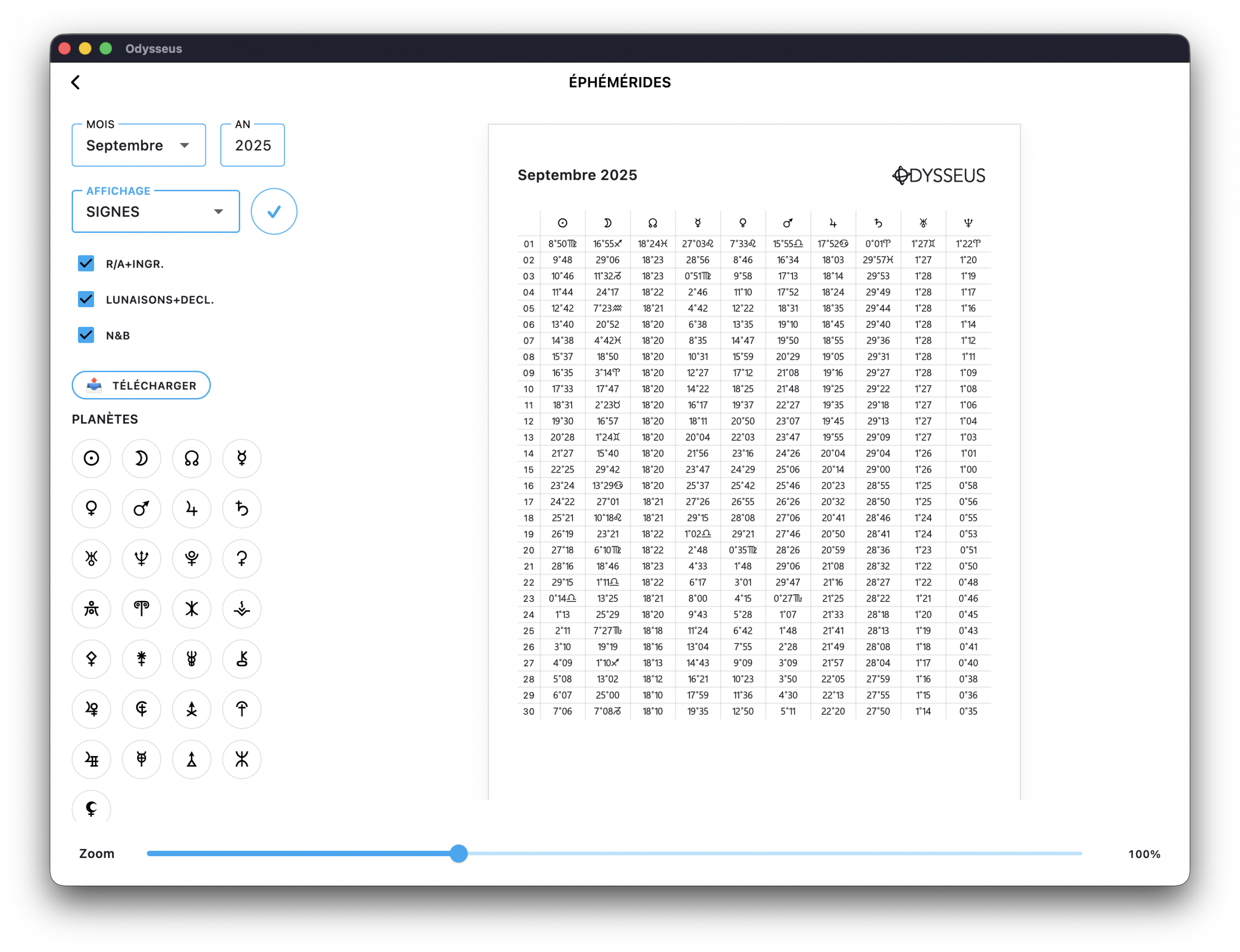Uncheck the LUNAISONS+DECL. checkbox
Image resolution: width=1240 pixels, height=952 pixels.
pyautogui.click(x=86, y=299)
